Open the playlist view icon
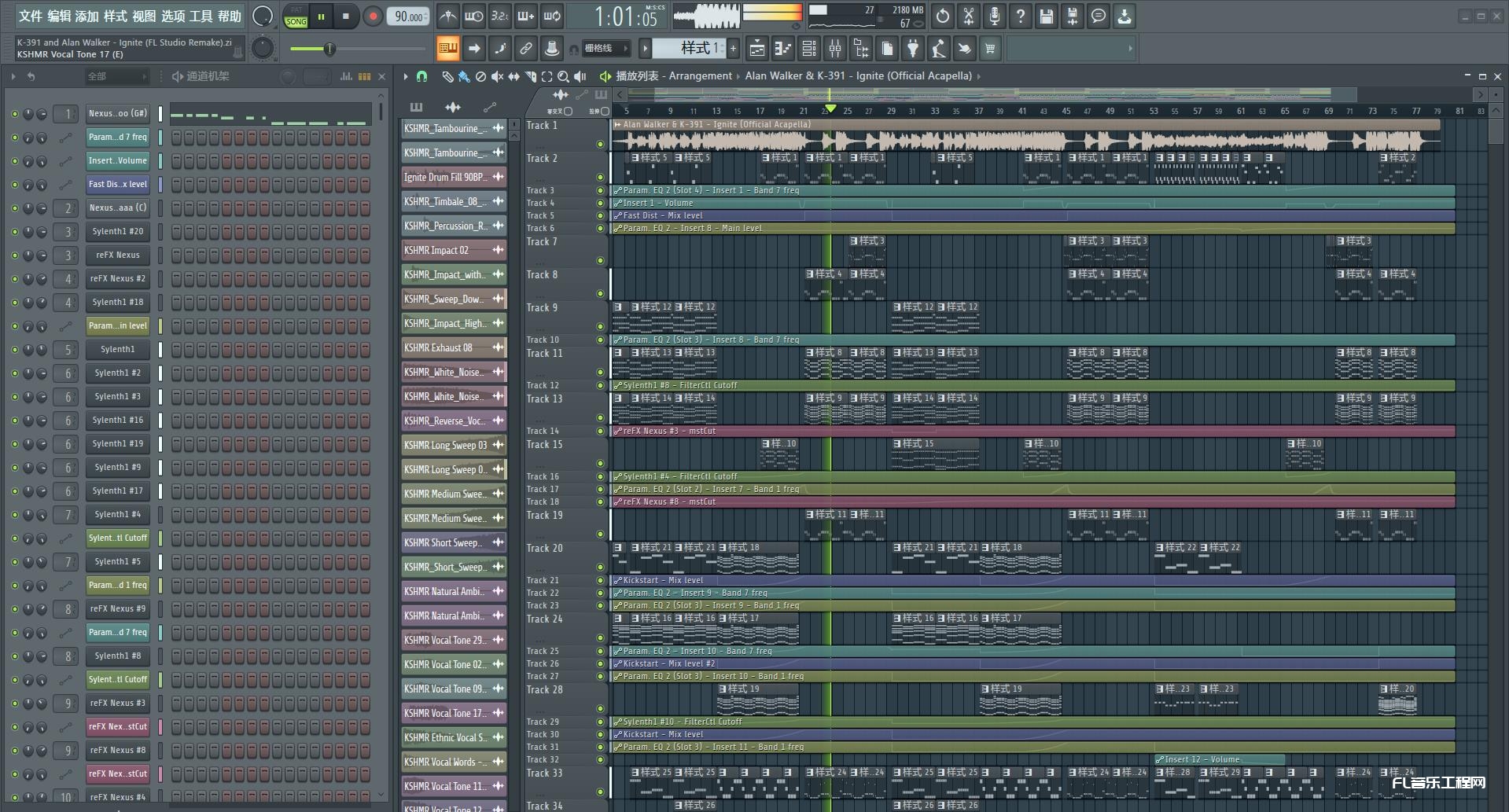This screenshot has width=1509, height=812. tap(756, 49)
